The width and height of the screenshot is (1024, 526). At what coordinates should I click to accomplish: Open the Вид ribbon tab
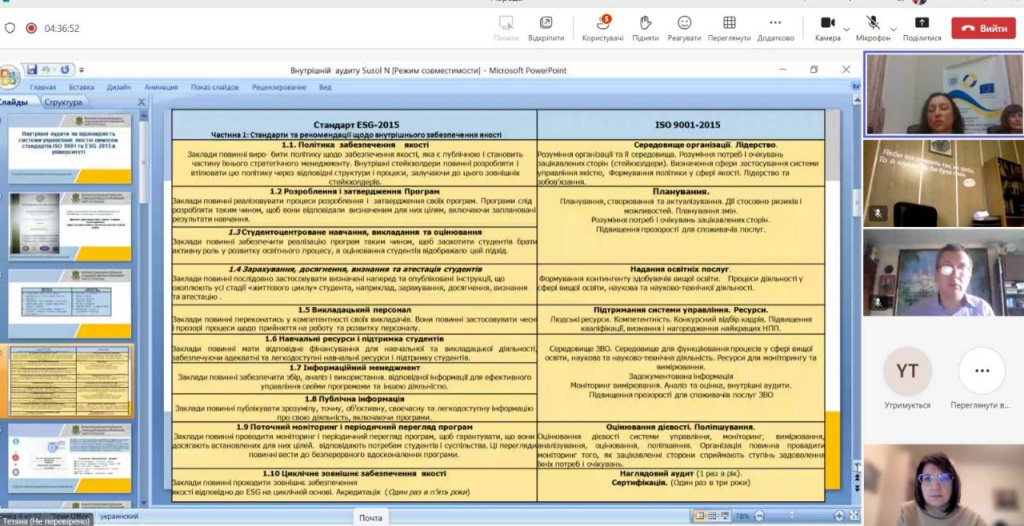tap(325, 87)
